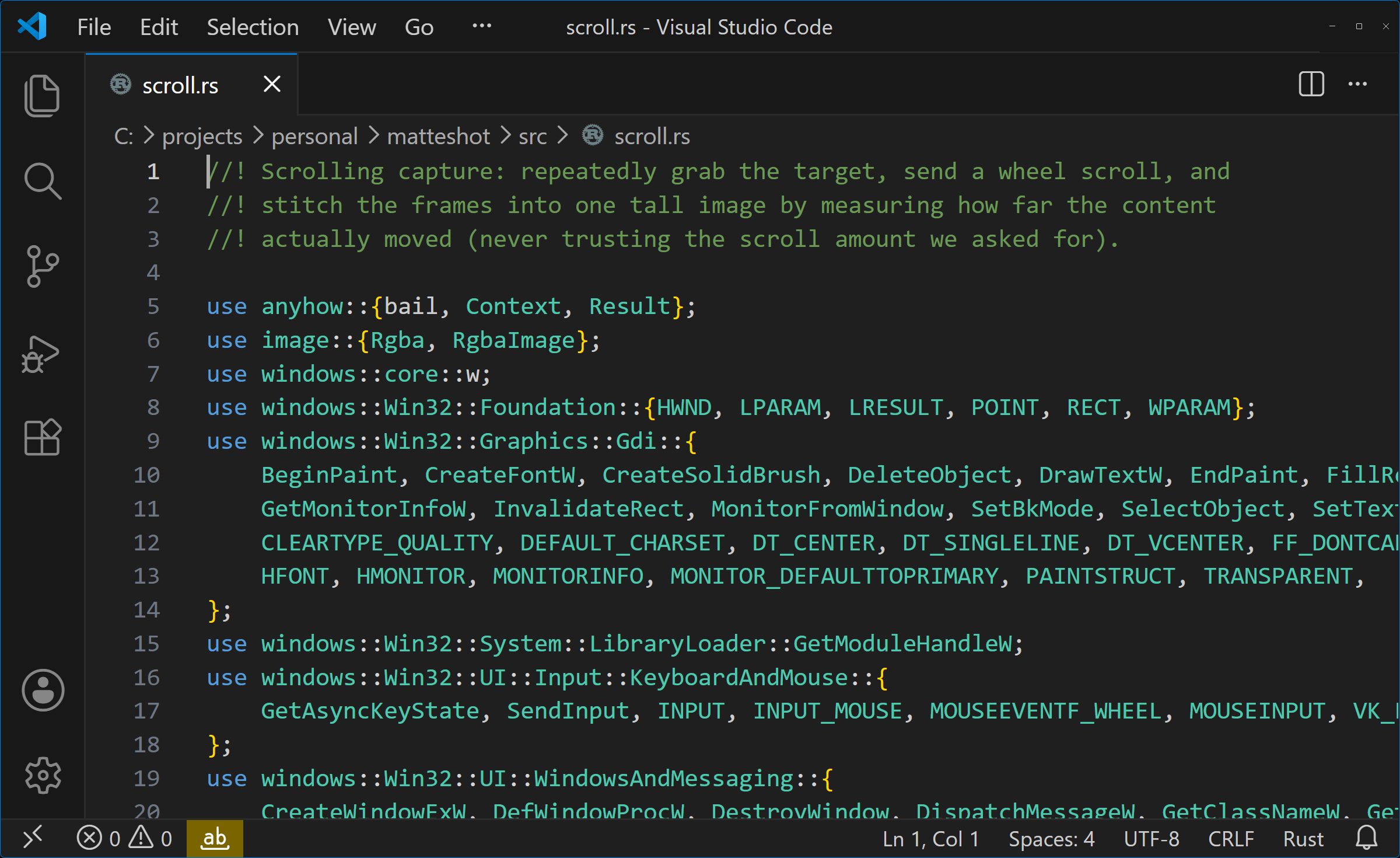Viewport: 1400px width, 858px height.
Task: Click 'MOUSEEVENTF_WHEEL' on line 17
Action: pyautogui.click(x=1045, y=711)
